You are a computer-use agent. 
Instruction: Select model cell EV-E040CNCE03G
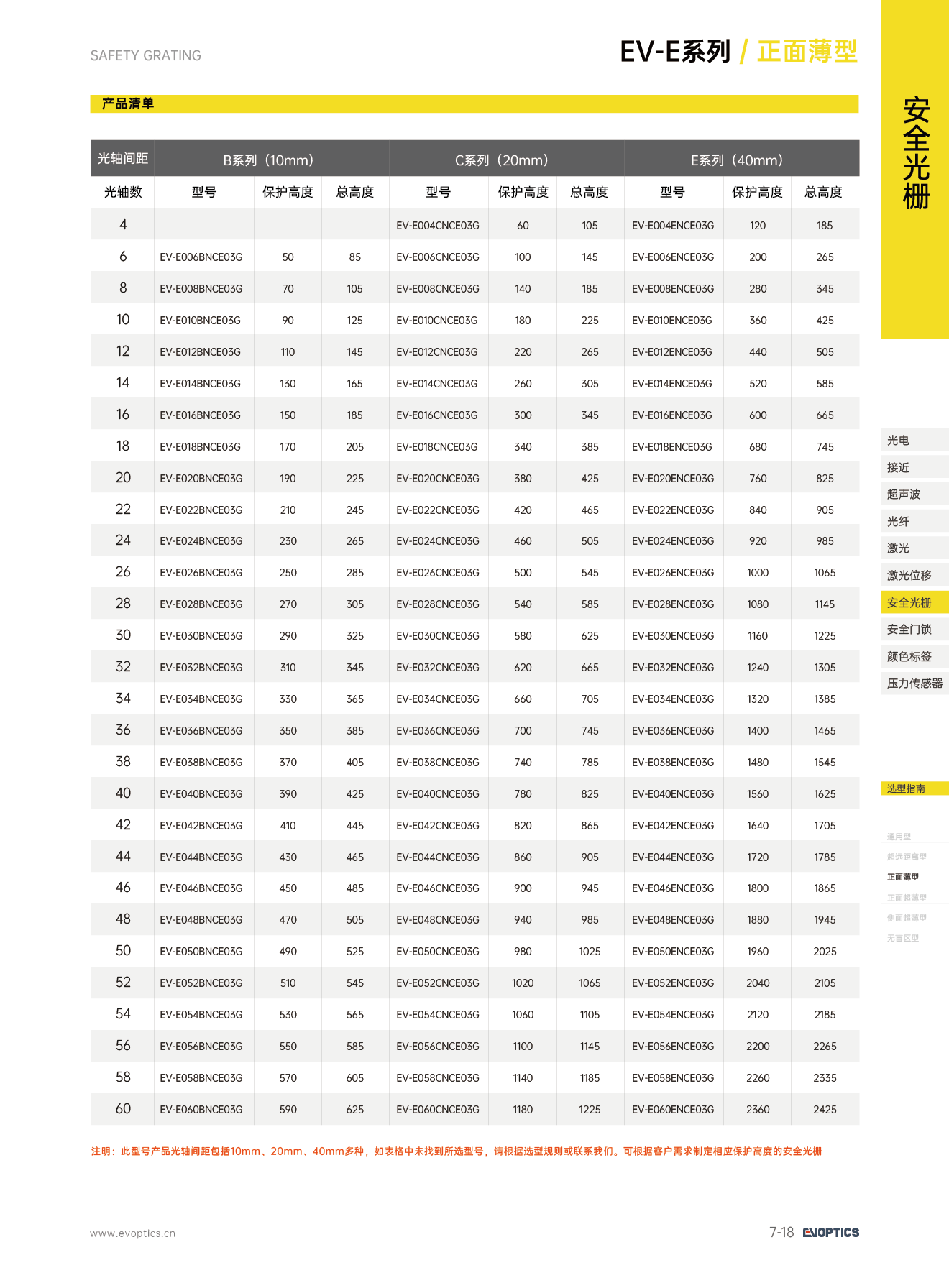[438, 794]
